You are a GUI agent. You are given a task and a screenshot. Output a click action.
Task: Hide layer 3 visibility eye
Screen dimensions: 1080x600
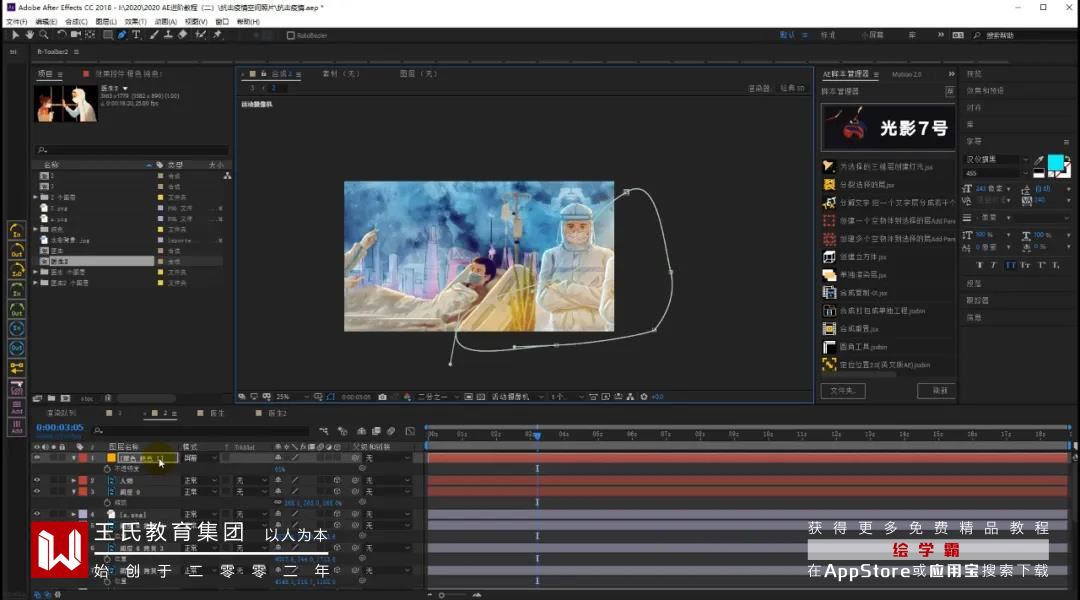coord(37,491)
